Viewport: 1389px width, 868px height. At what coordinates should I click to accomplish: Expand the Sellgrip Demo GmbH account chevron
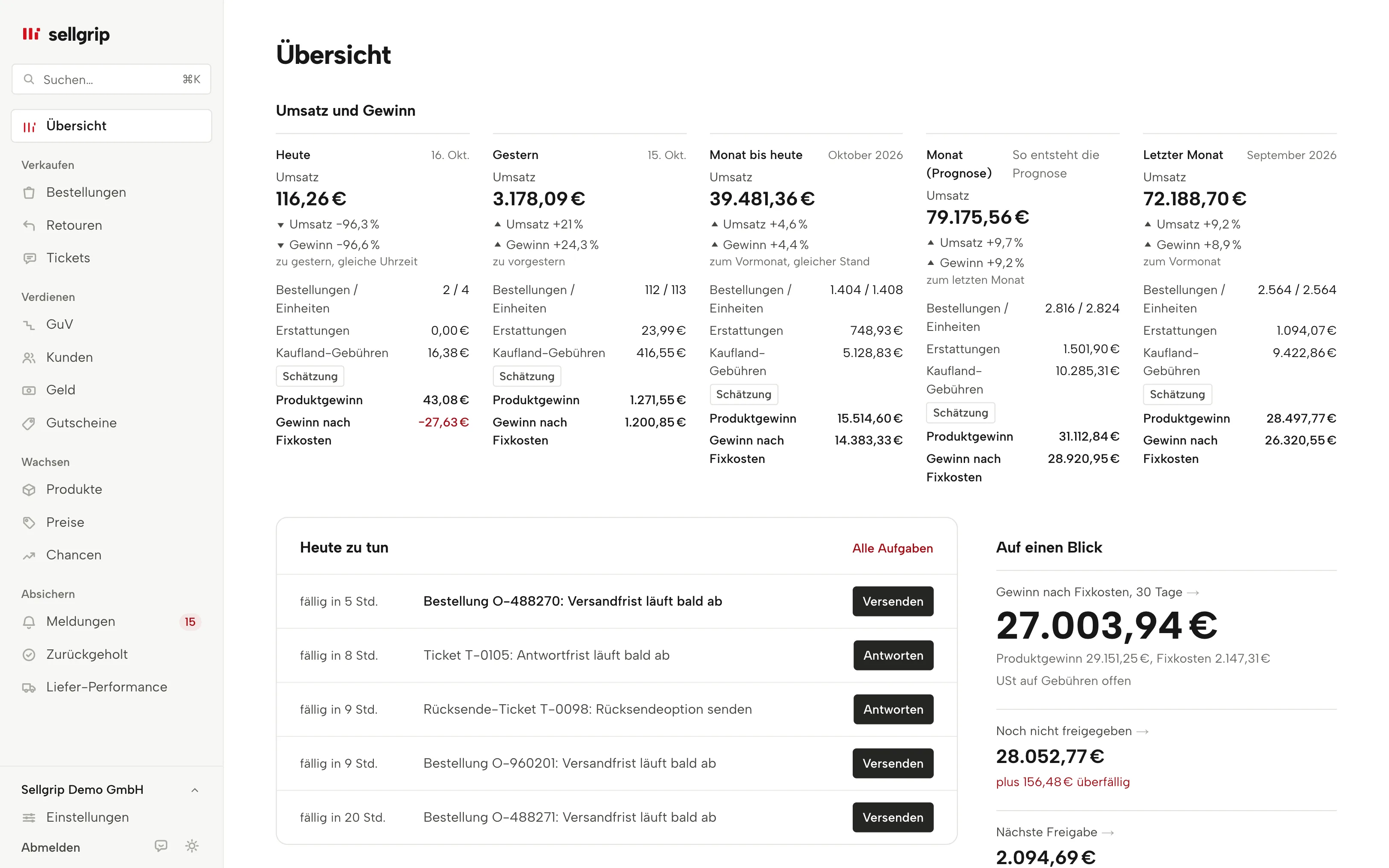tap(195, 790)
